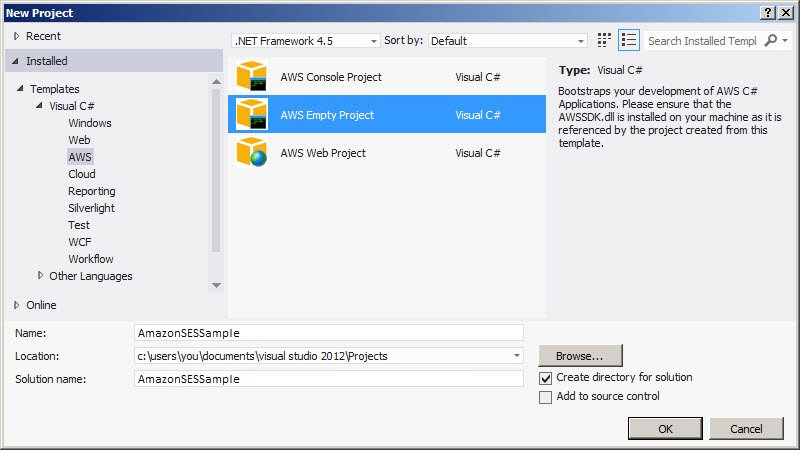Click the Name input field

(329, 333)
